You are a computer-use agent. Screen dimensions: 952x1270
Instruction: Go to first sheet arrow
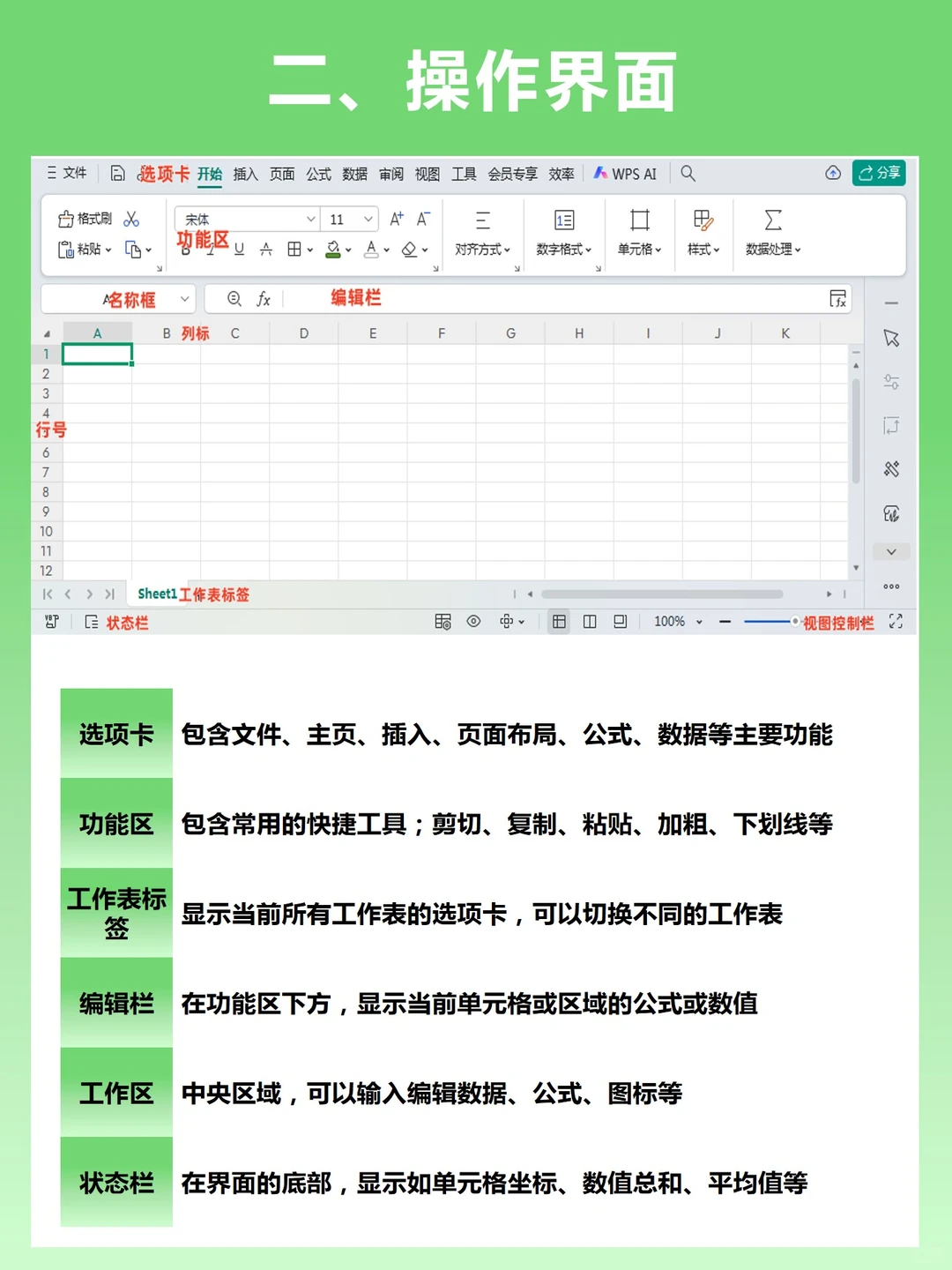(48, 594)
